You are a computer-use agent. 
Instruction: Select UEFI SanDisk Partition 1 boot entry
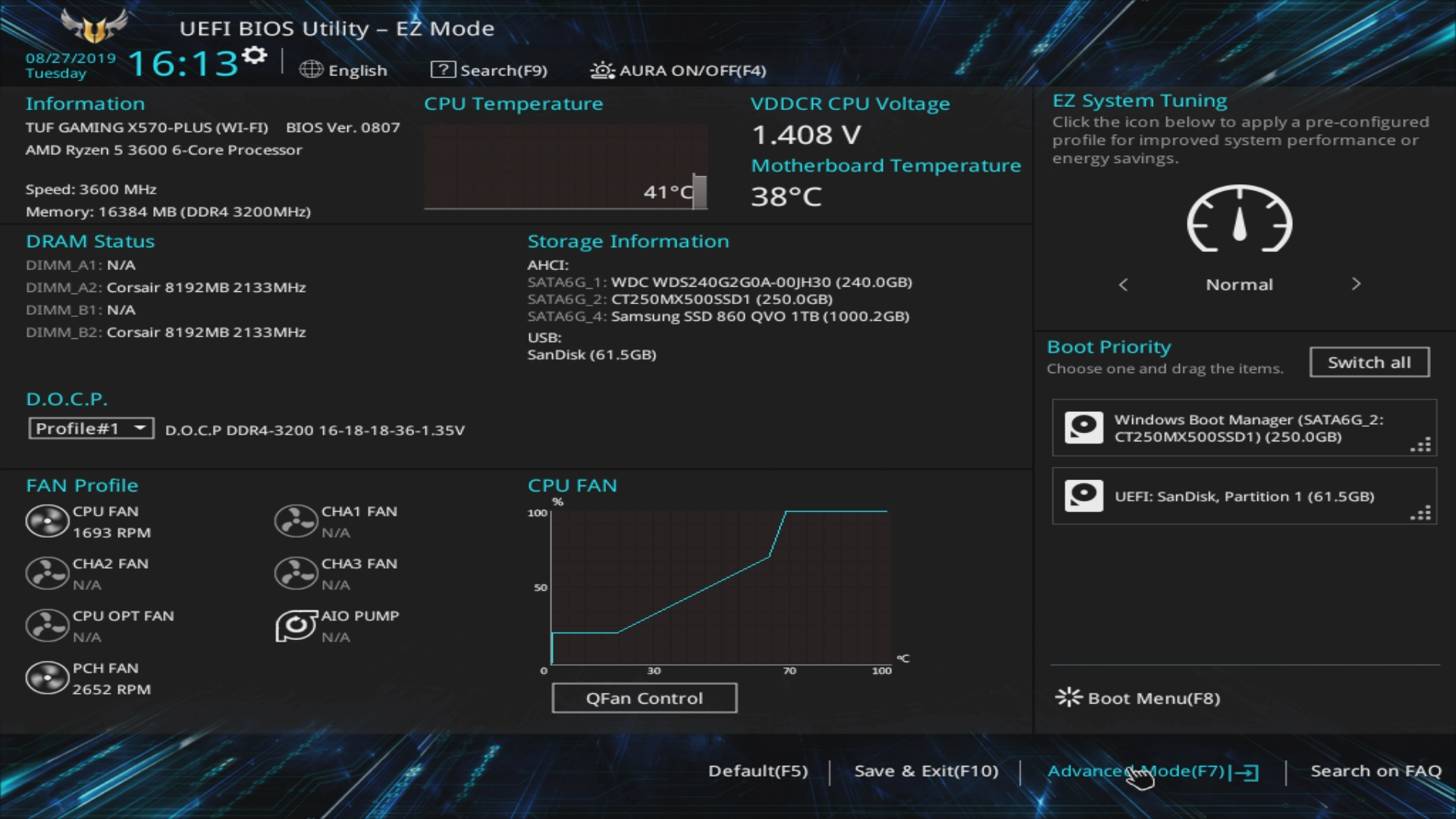pyautogui.click(x=1244, y=496)
